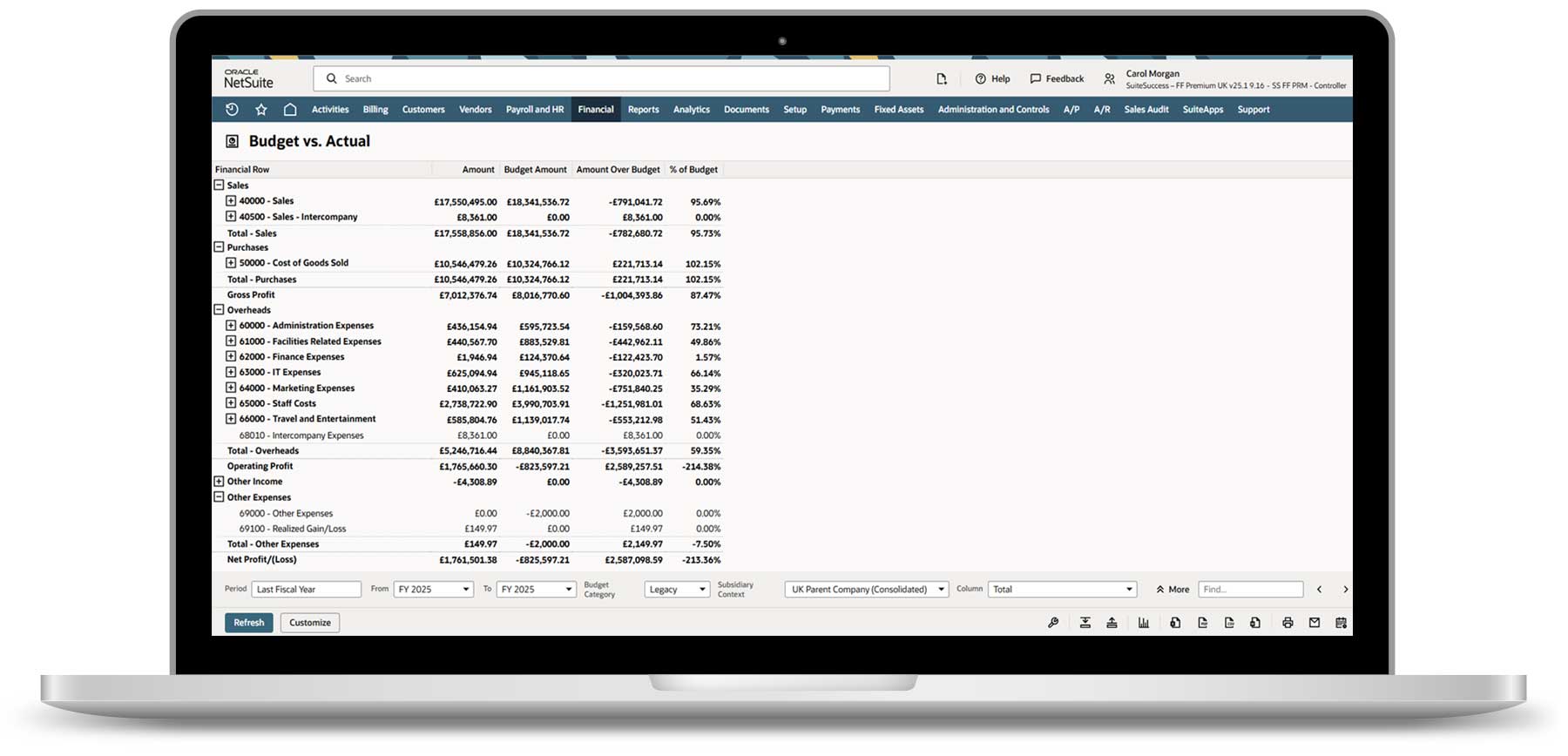Open the SuiteApps menu

coord(1203,110)
